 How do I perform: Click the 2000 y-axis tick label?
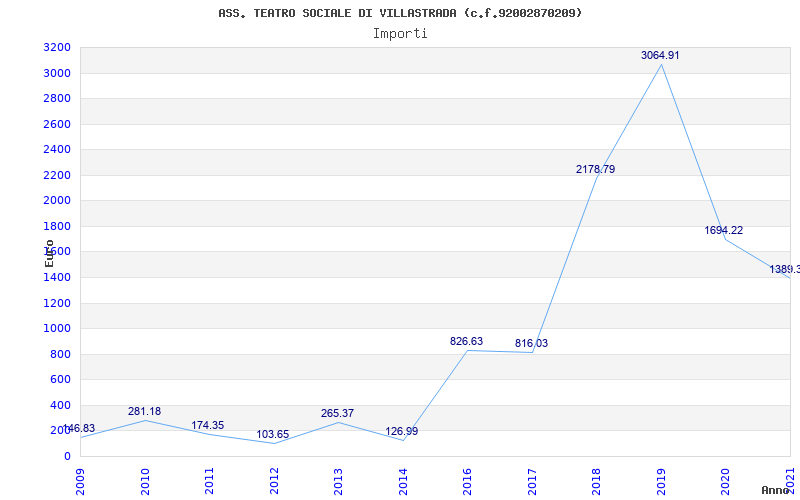coord(57,201)
